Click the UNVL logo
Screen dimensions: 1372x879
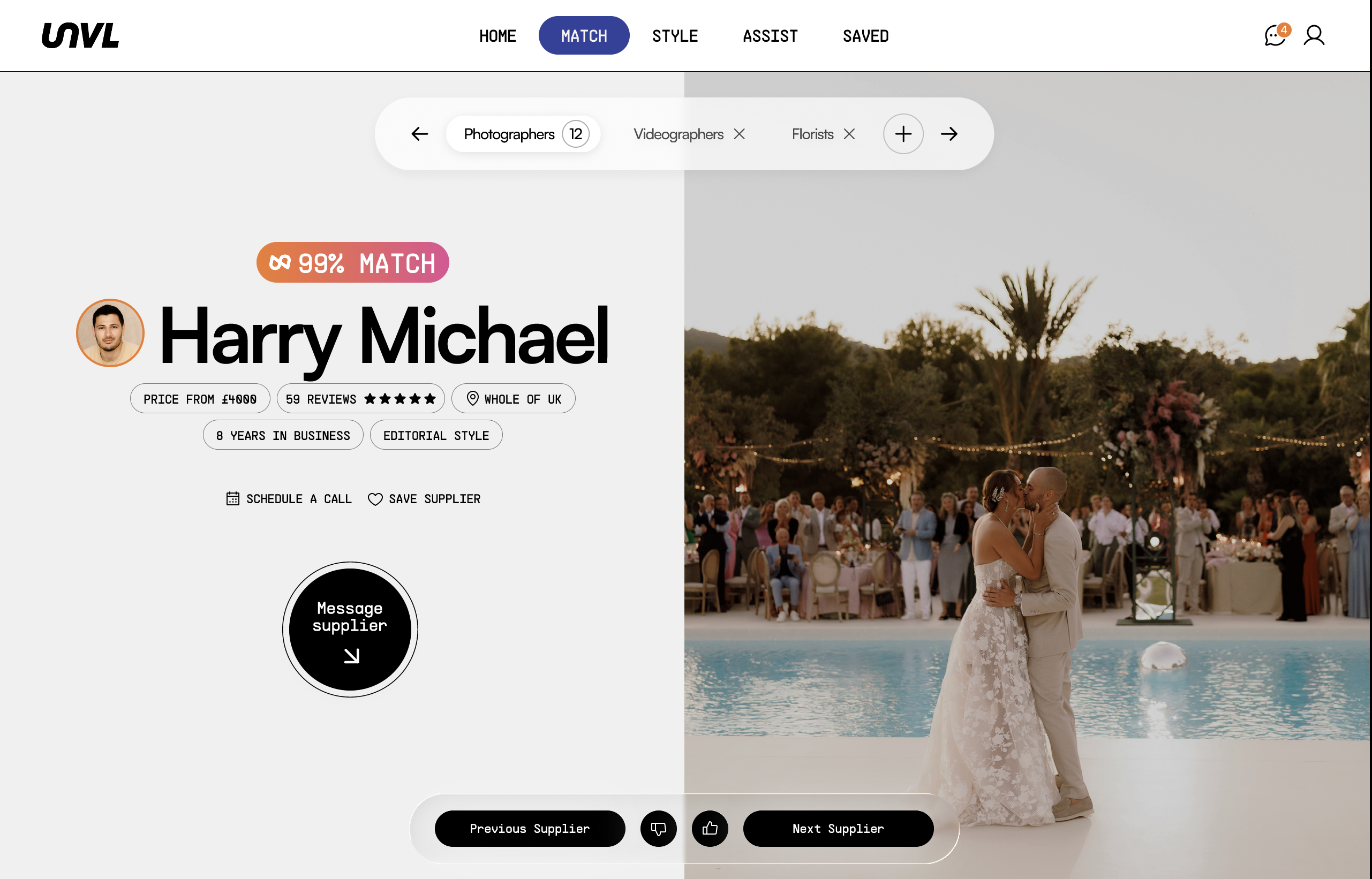(80, 35)
